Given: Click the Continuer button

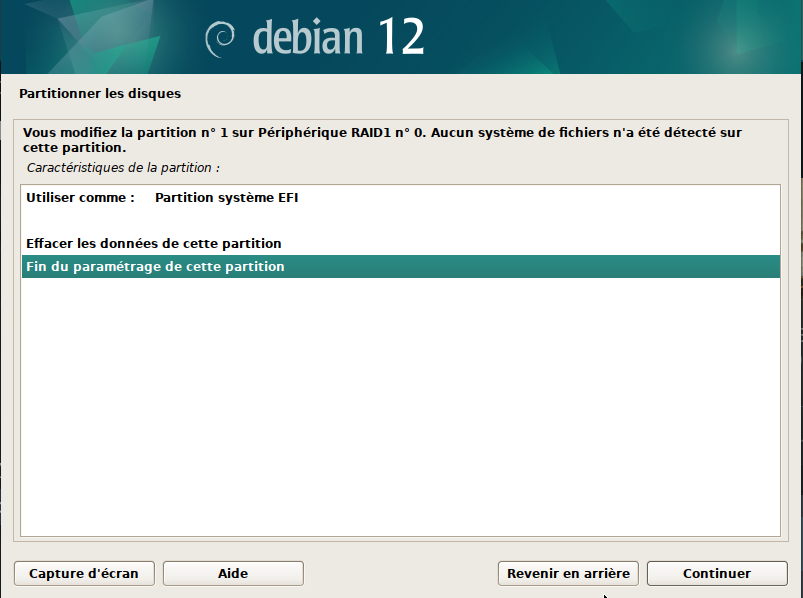Looking at the screenshot, I should pyautogui.click(x=717, y=573).
